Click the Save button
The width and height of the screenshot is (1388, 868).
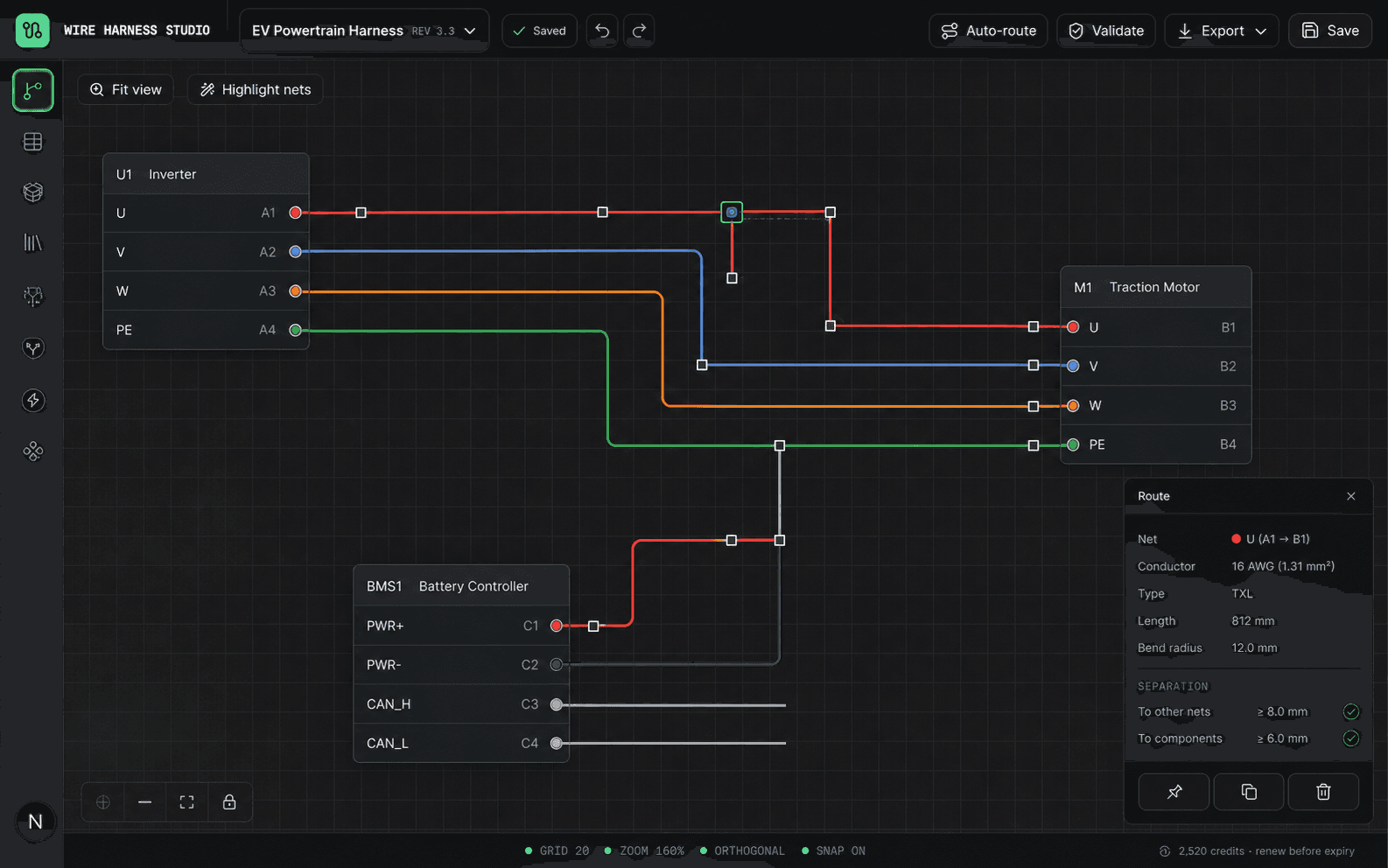pyautogui.click(x=1330, y=31)
